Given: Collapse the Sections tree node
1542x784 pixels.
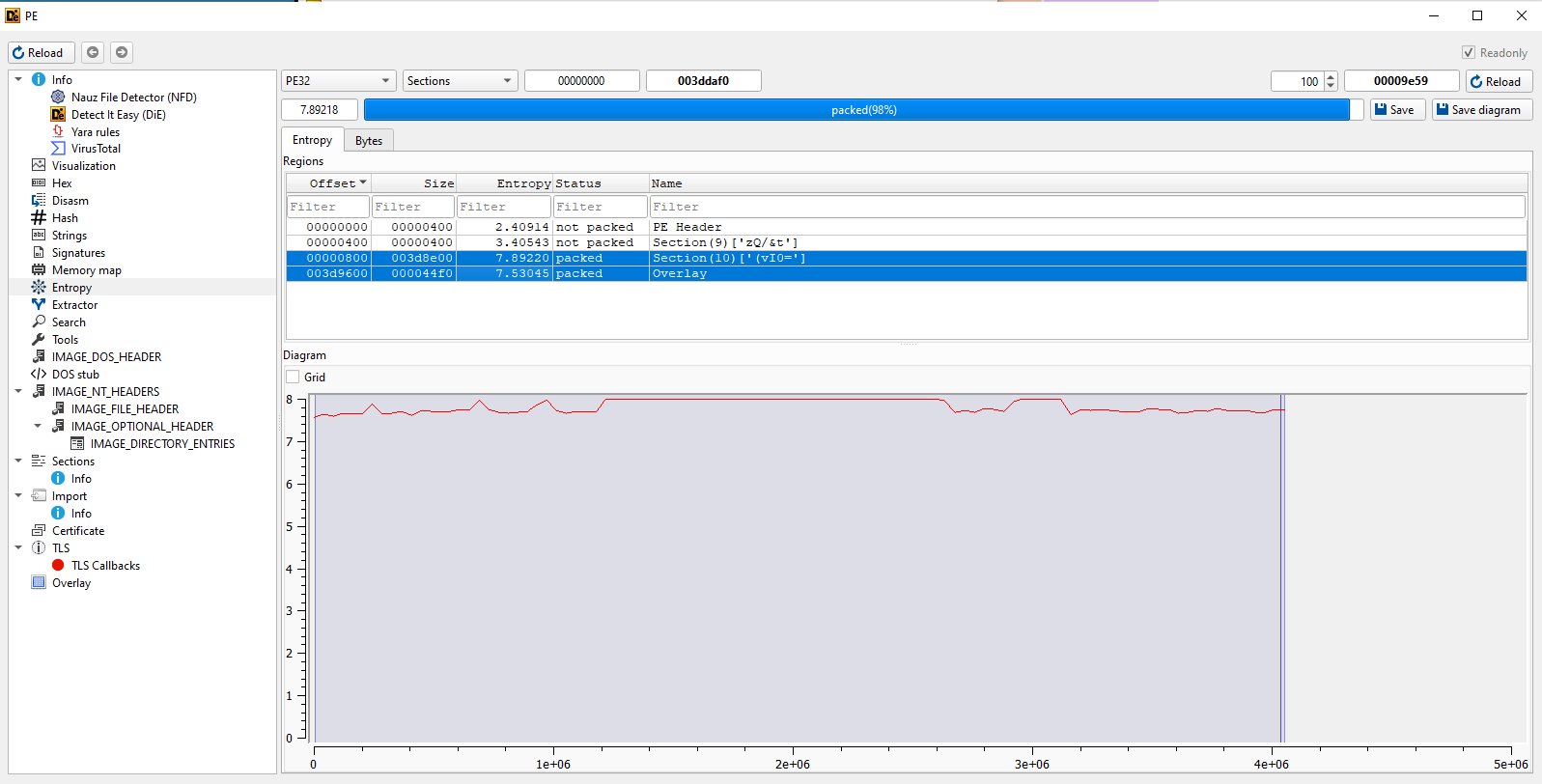Looking at the screenshot, I should click(18, 462).
